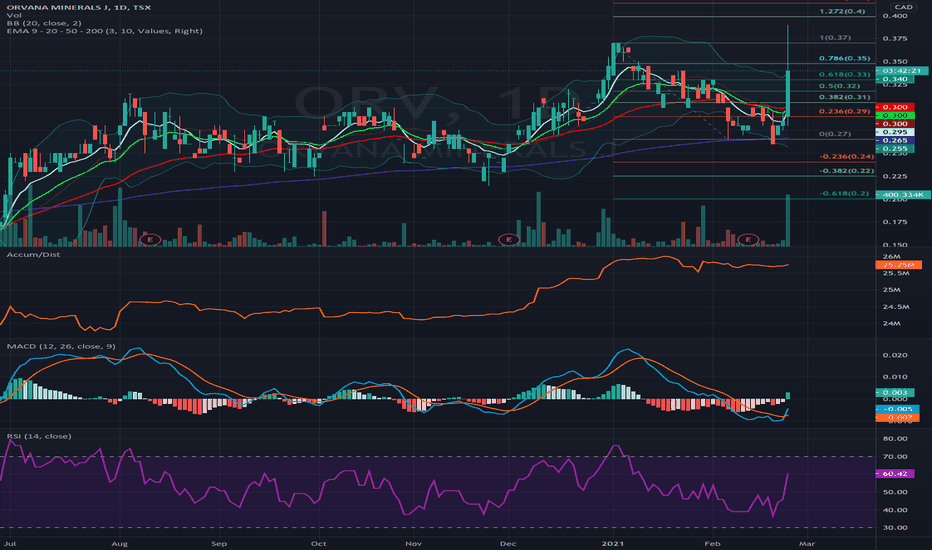
Task: Click the 03:42:21 countdown price label
Action: [902, 70]
